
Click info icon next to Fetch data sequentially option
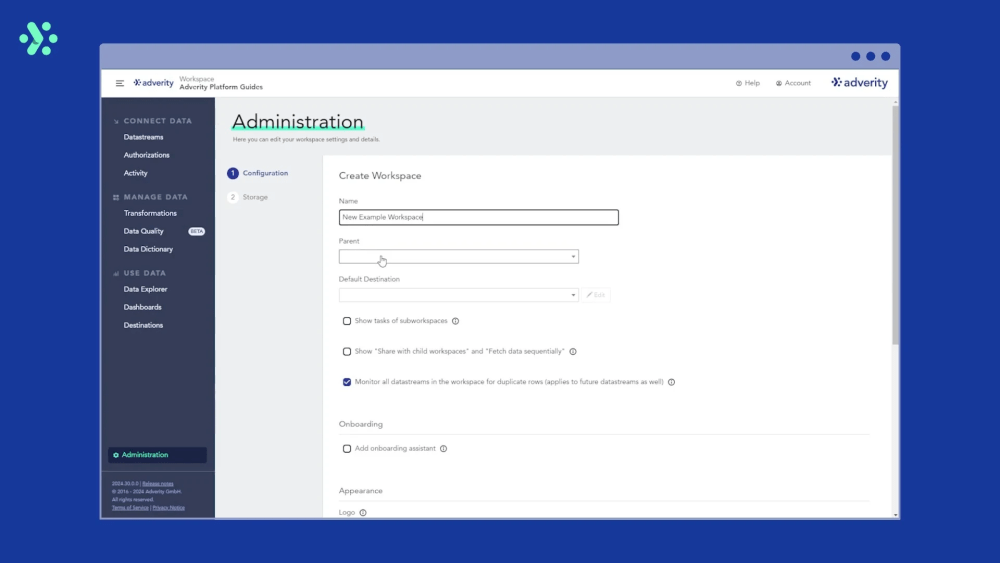[573, 351]
